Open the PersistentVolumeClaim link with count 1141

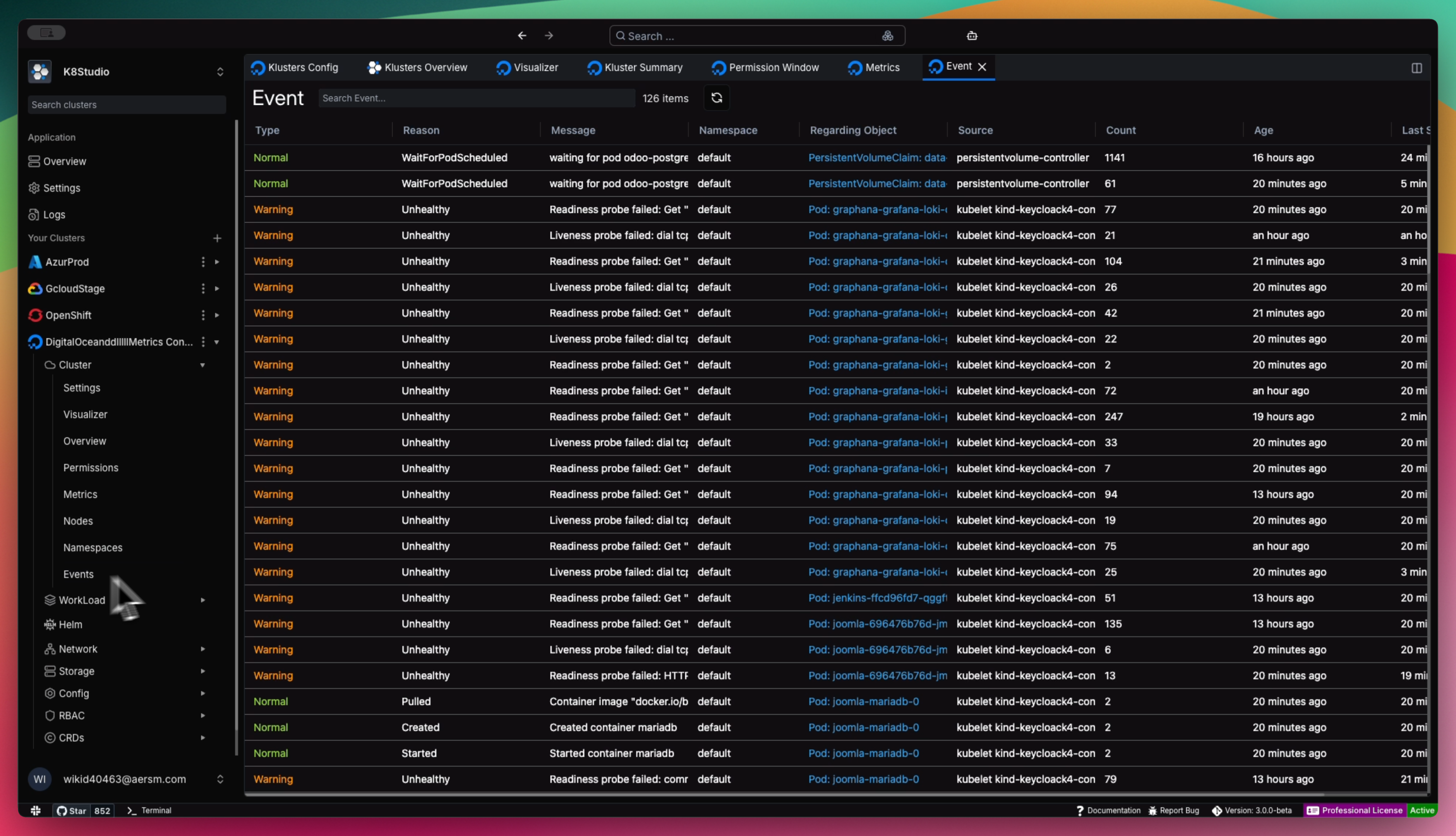877,157
